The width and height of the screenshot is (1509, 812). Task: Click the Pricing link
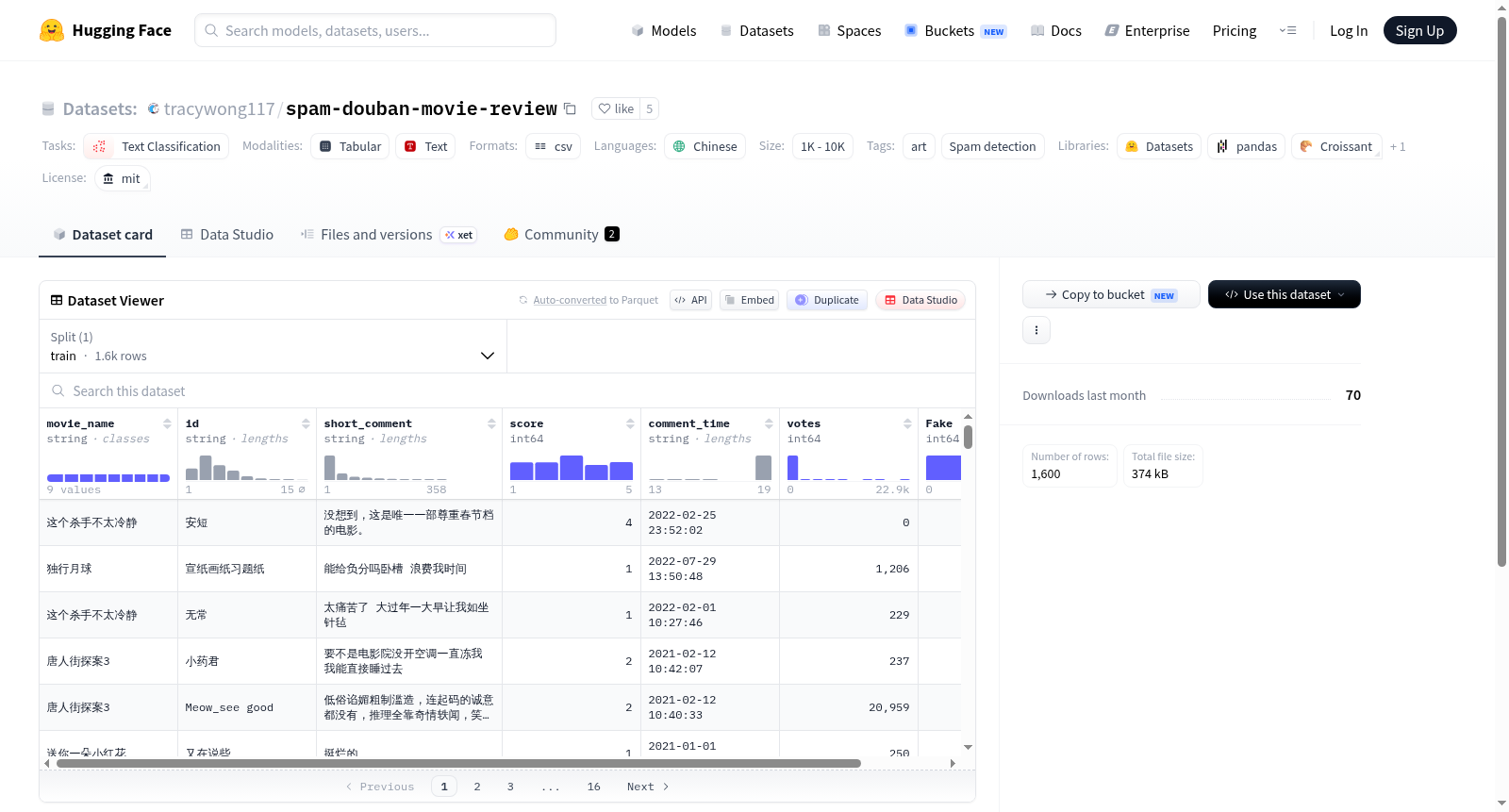(1235, 30)
